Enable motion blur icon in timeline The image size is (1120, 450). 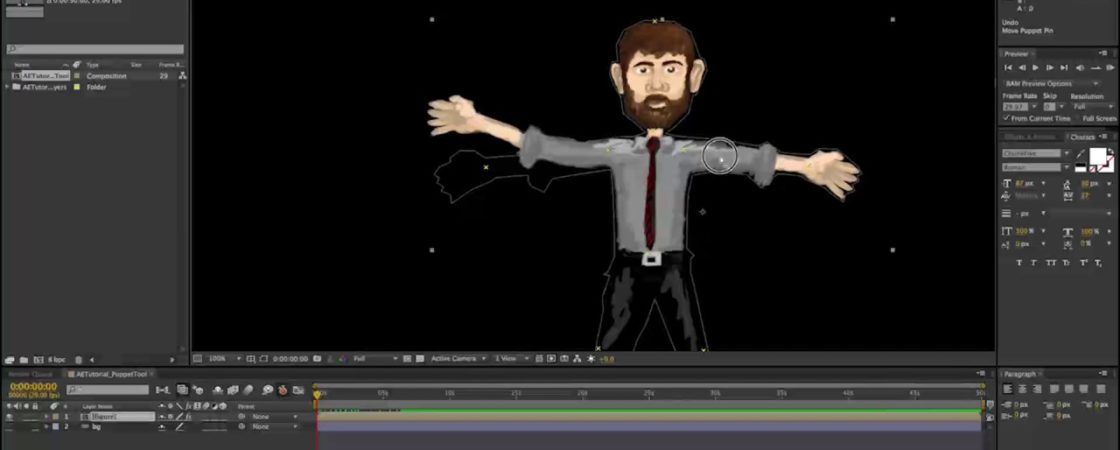click(x=247, y=390)
